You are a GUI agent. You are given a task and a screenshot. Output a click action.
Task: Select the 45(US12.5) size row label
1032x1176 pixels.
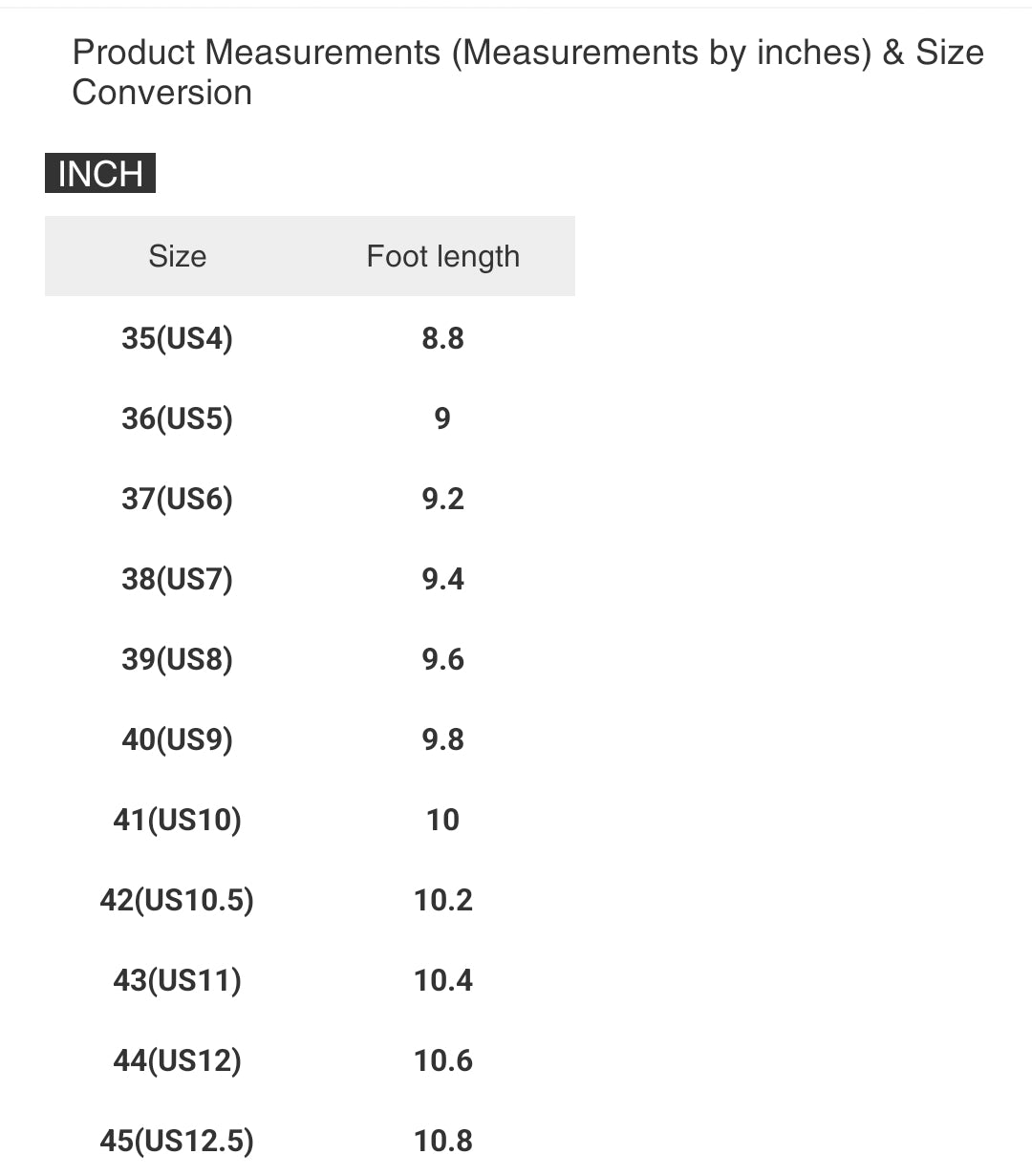[x=177, y=1141]
